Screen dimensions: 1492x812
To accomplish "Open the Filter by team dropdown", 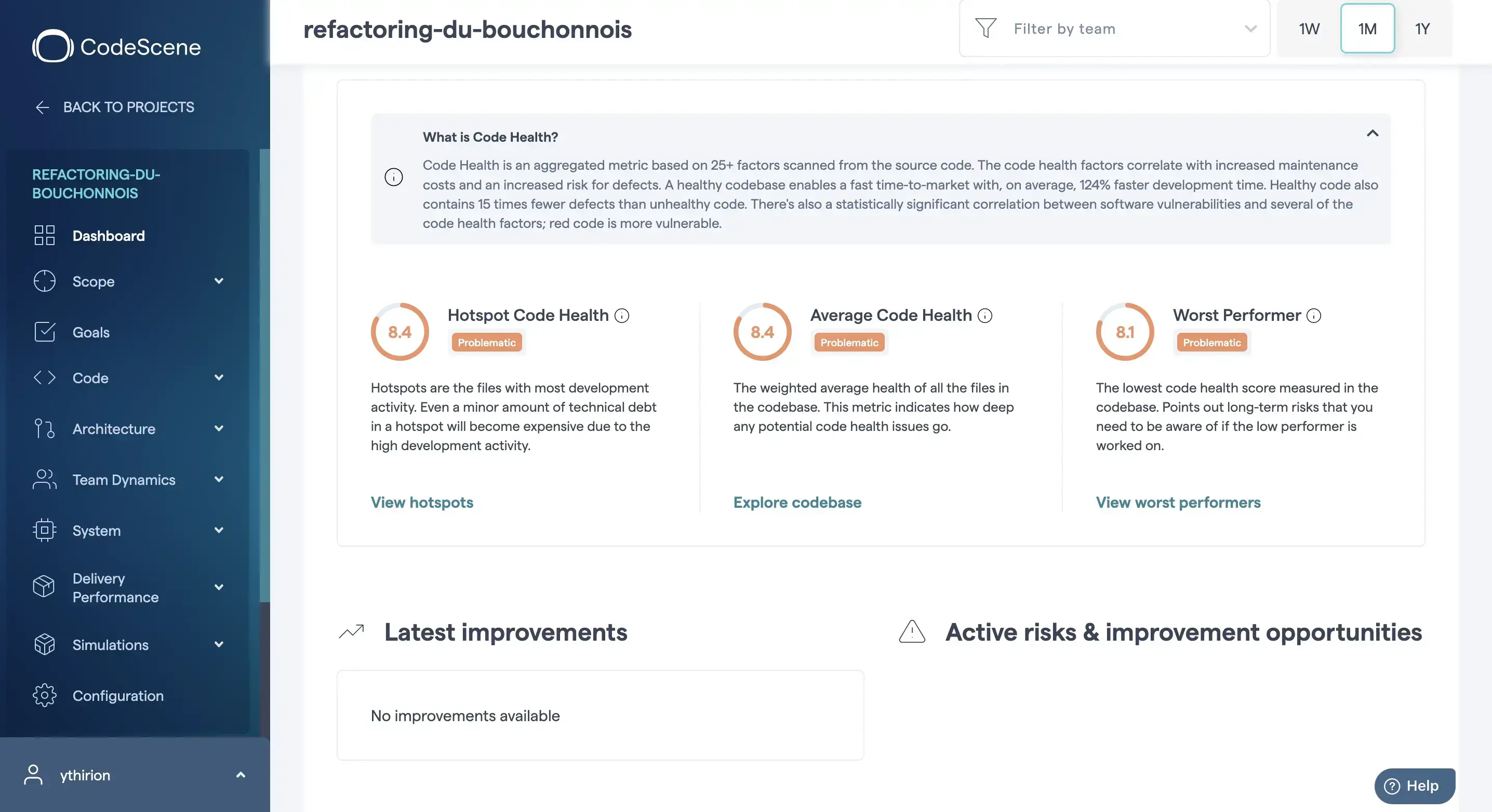I will coord(1114,29).
